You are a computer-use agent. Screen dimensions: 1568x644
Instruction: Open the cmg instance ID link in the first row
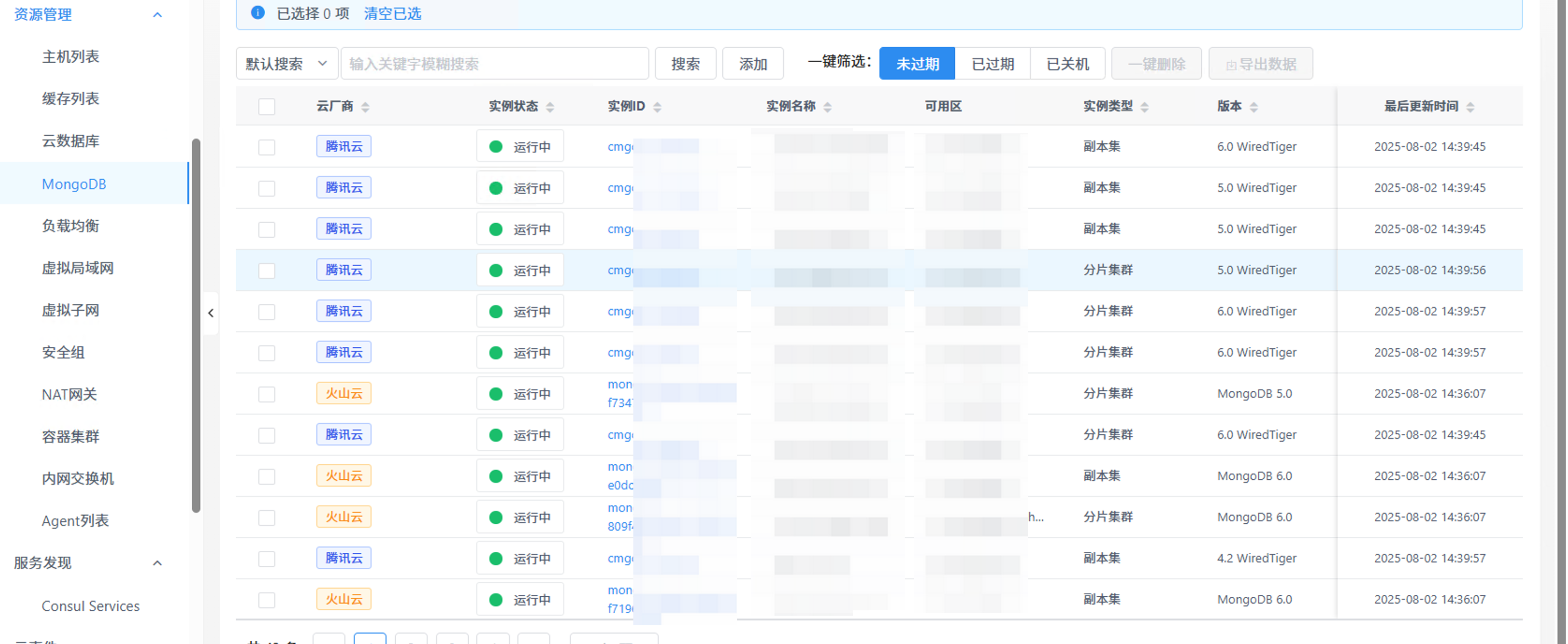pyautogui.click(x=621, y=147)
